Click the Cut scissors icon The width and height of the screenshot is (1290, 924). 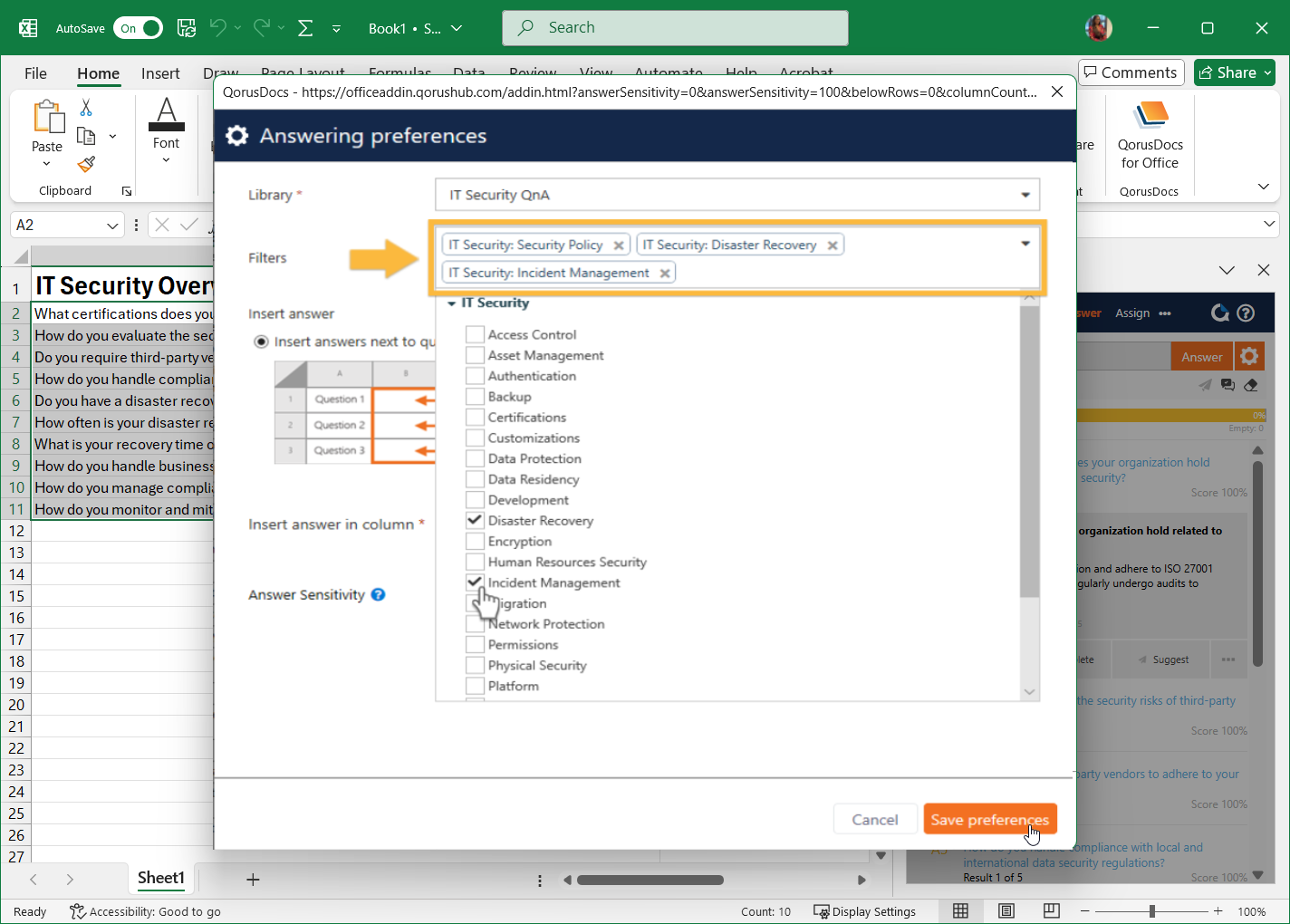click(86, 108)
